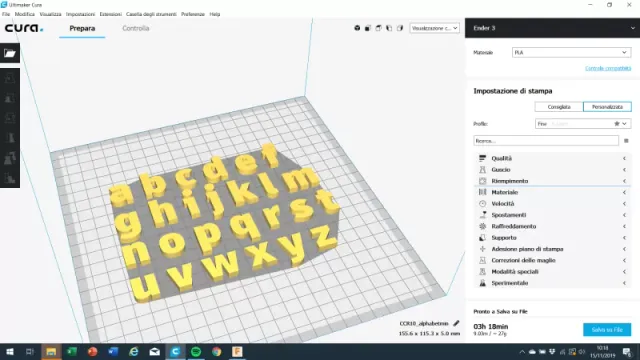Expand the Qualità settings category
Screen dimensions: 640x360
click(552, 158)
